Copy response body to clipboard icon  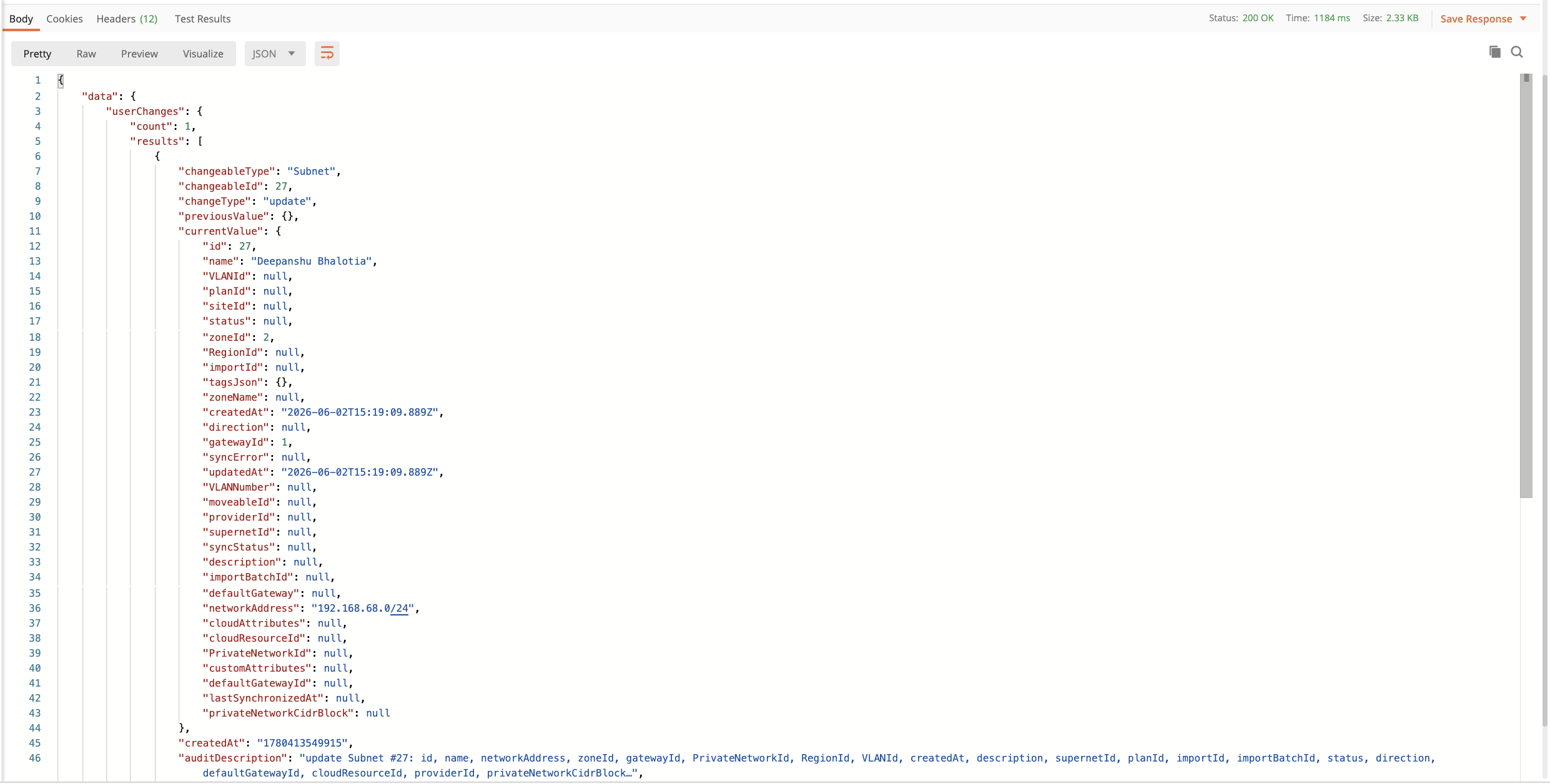1494,52
